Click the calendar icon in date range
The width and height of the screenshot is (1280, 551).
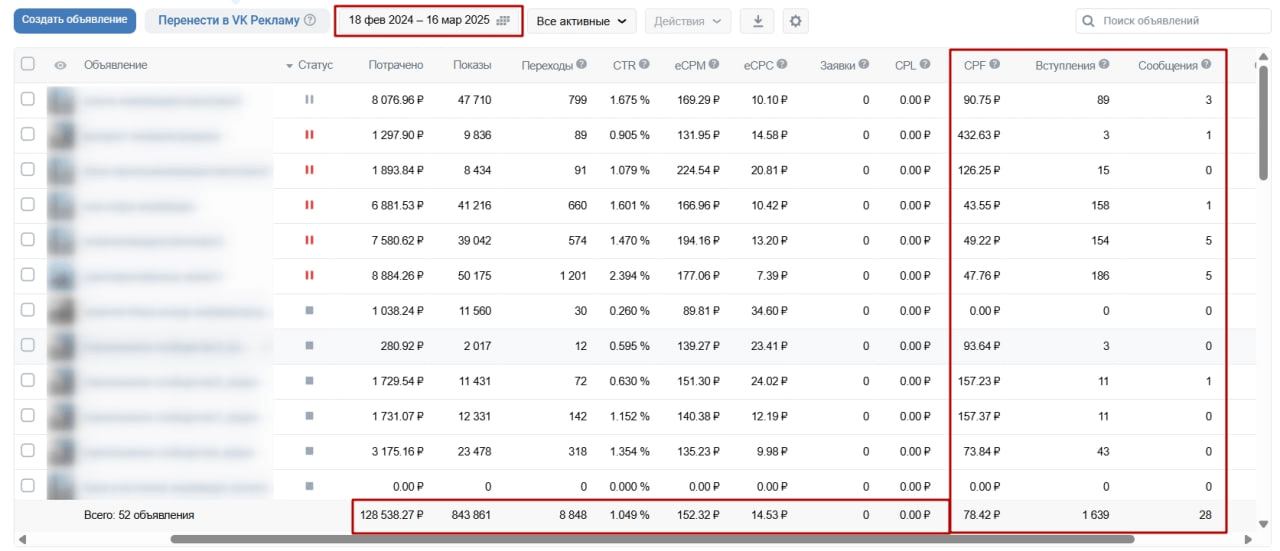point(503,21)
